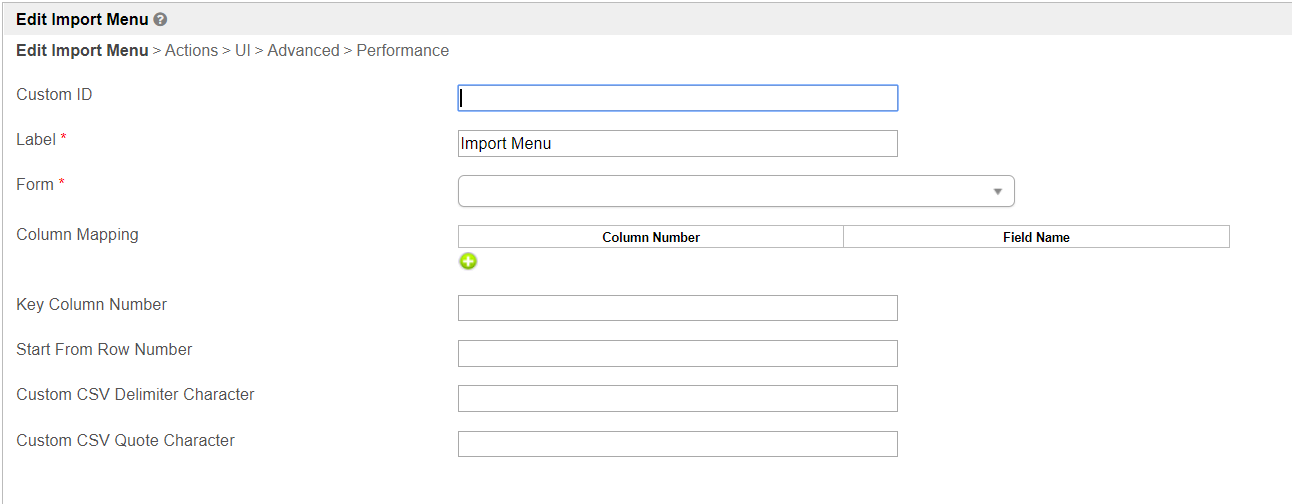Focus the Custom ID text field

(677, 98)
